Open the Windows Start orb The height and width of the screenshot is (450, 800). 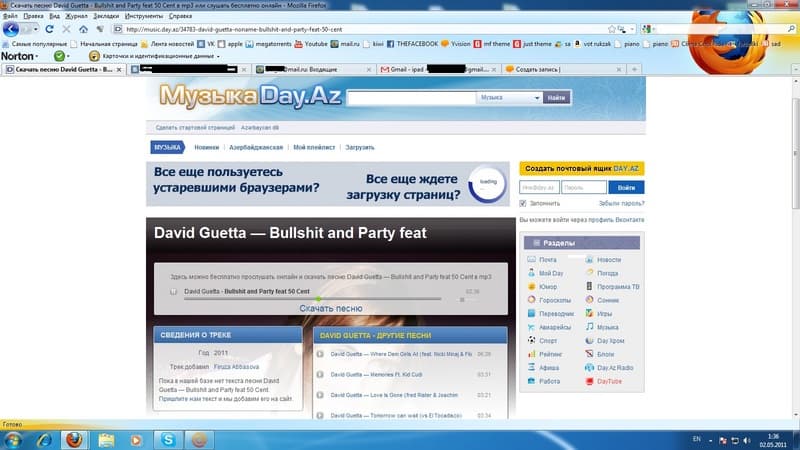coord(12,440)
